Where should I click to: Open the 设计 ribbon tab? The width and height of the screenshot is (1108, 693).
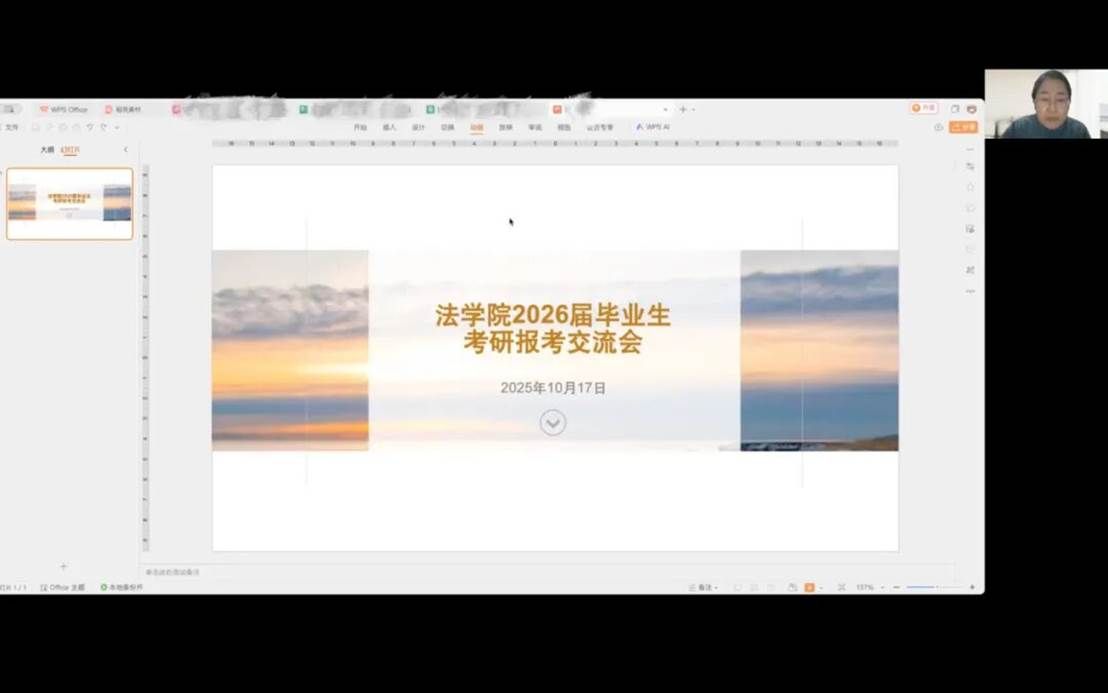(x=419, y=127)
